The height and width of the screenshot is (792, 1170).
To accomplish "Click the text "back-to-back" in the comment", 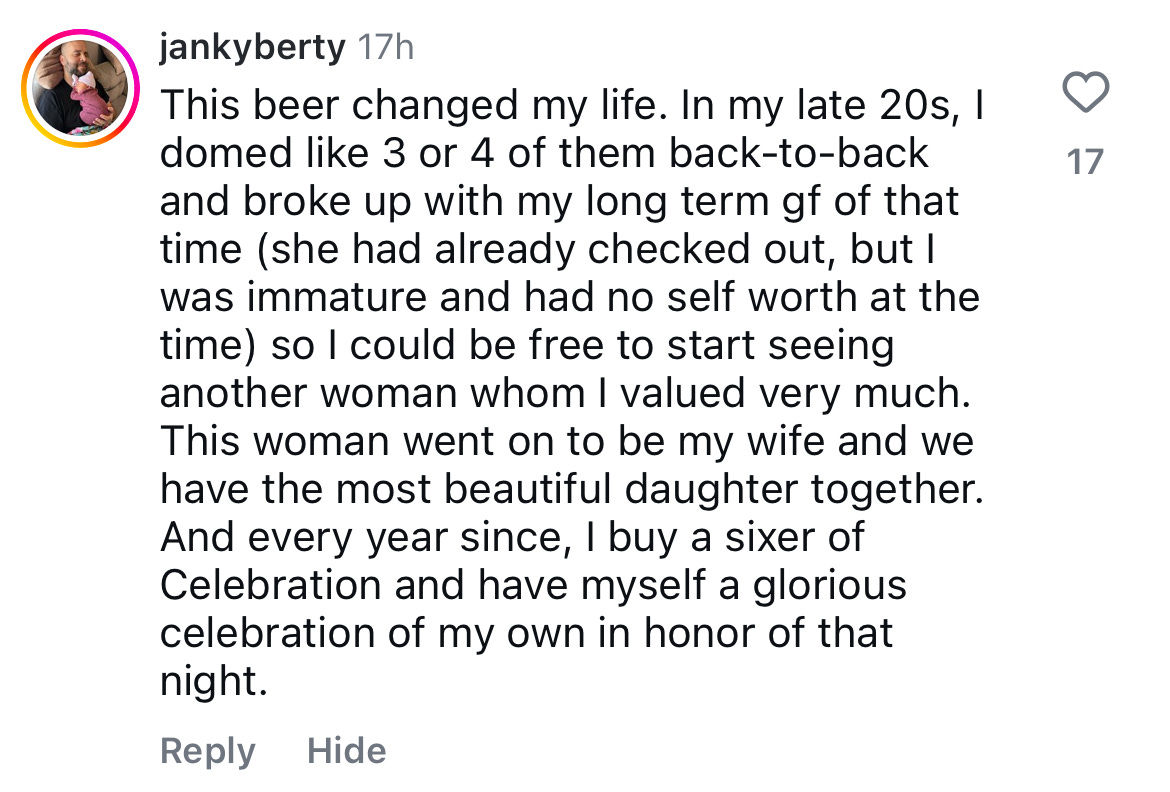I will coord(798,153).
